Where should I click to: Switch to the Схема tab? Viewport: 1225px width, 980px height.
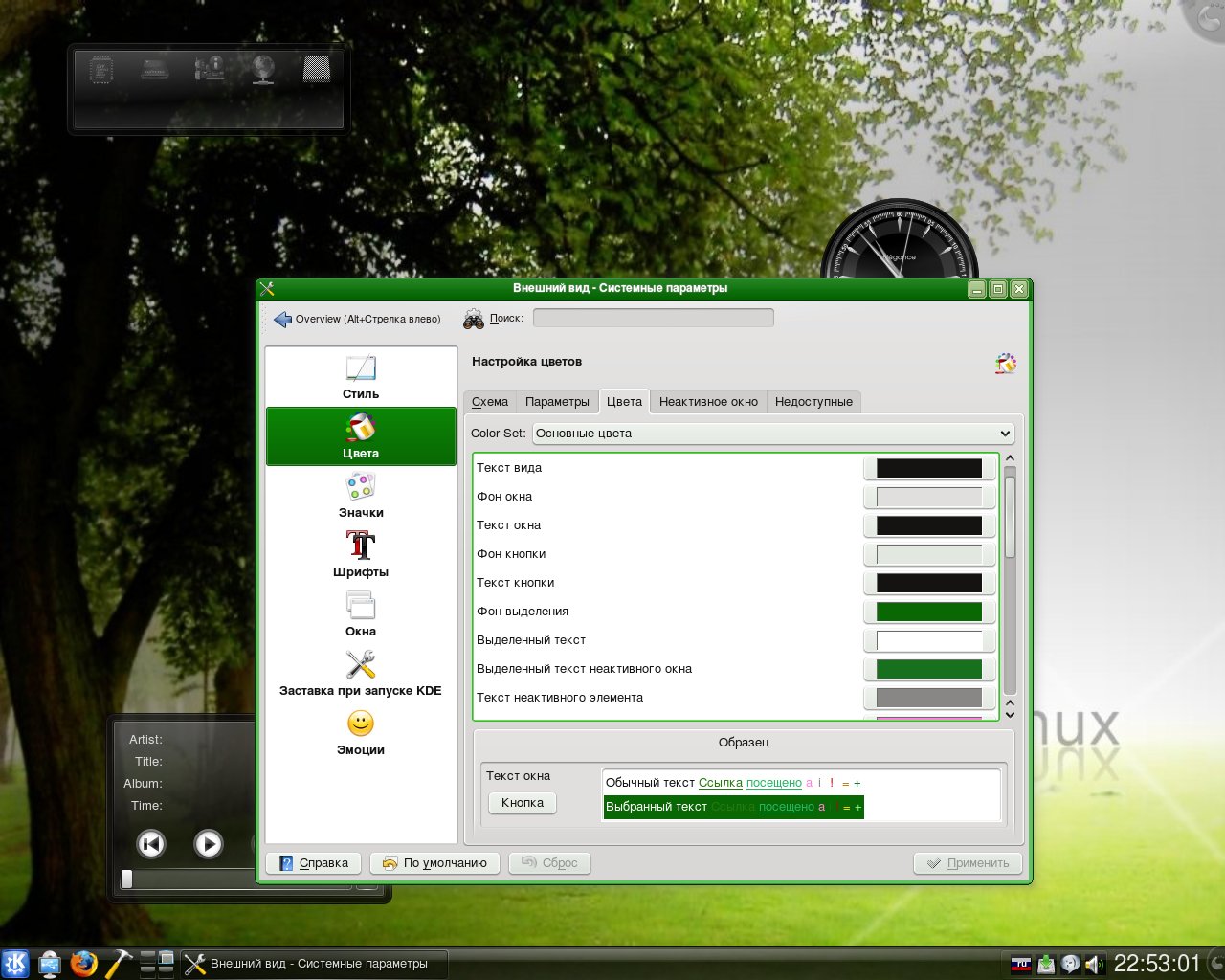[x=490, y=402]
